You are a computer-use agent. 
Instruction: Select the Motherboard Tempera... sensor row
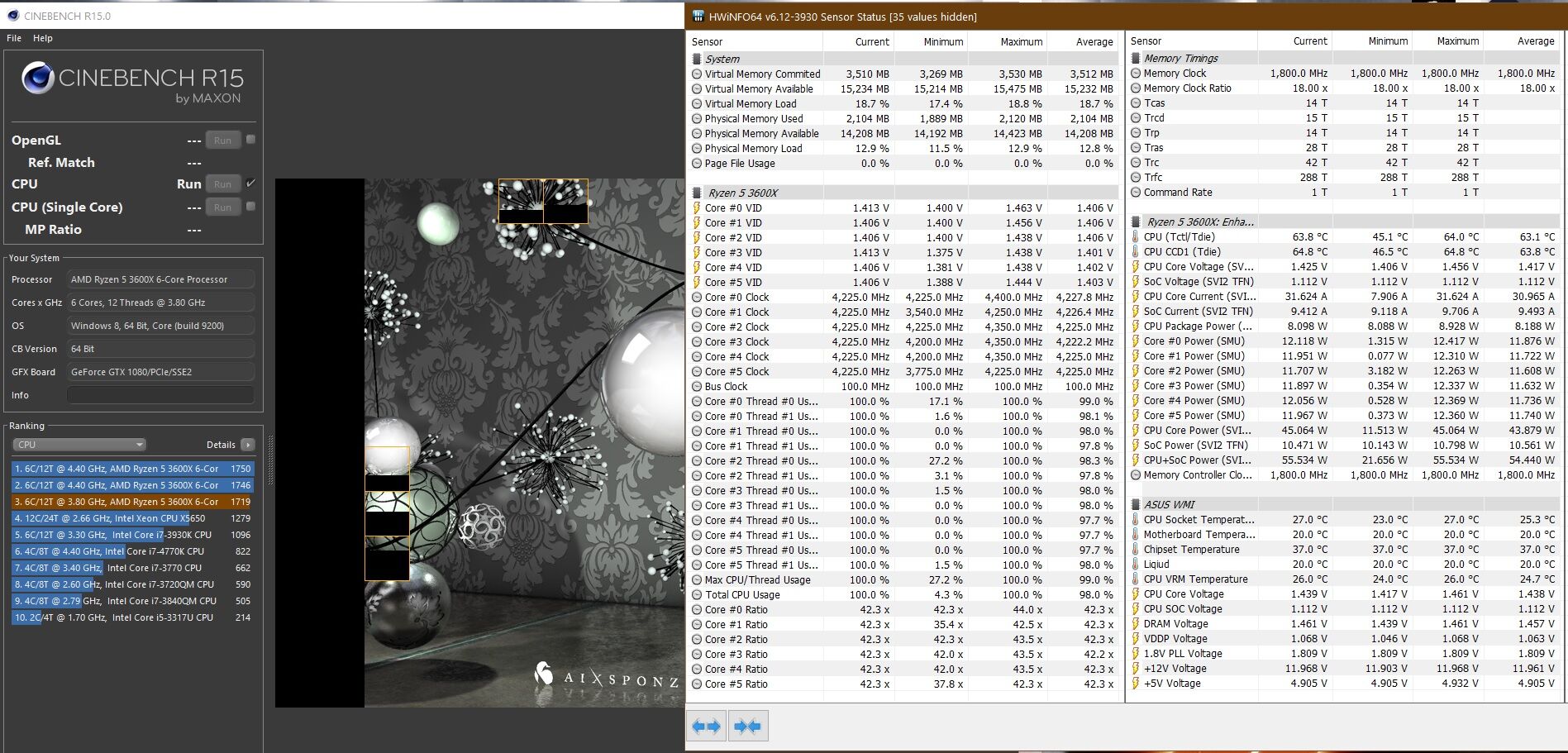1344,535
